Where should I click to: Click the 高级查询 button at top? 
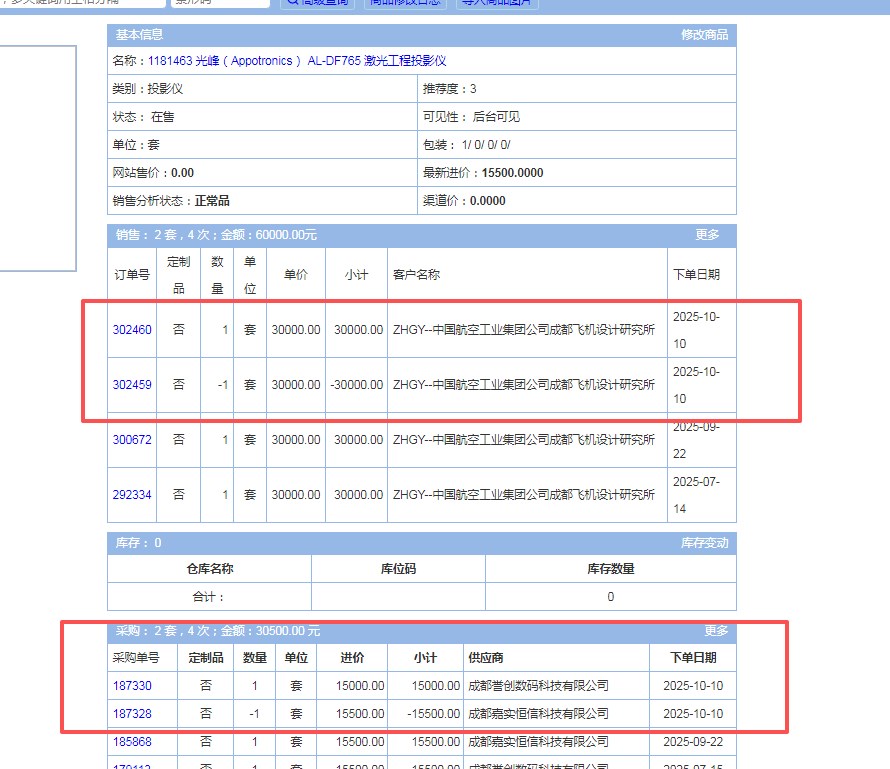[317, 3]
